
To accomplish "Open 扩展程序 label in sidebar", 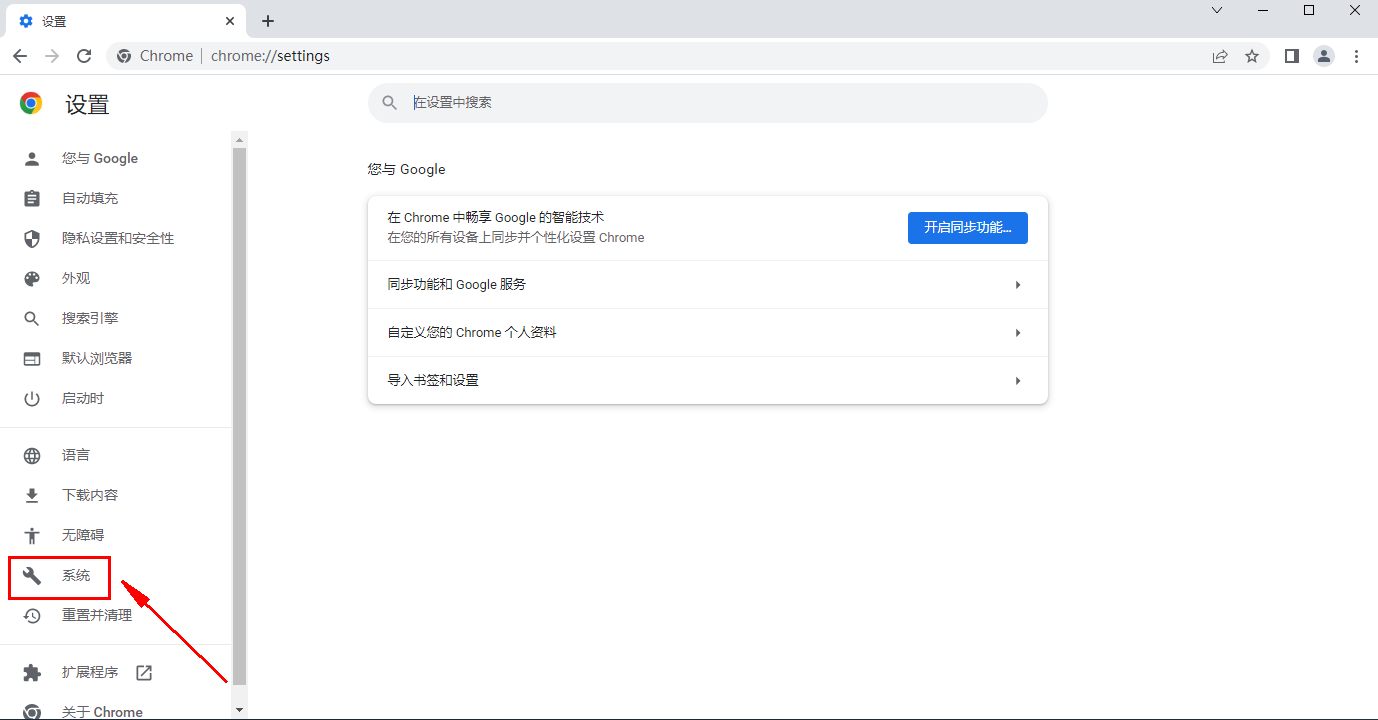I will (x=90, y=672).
